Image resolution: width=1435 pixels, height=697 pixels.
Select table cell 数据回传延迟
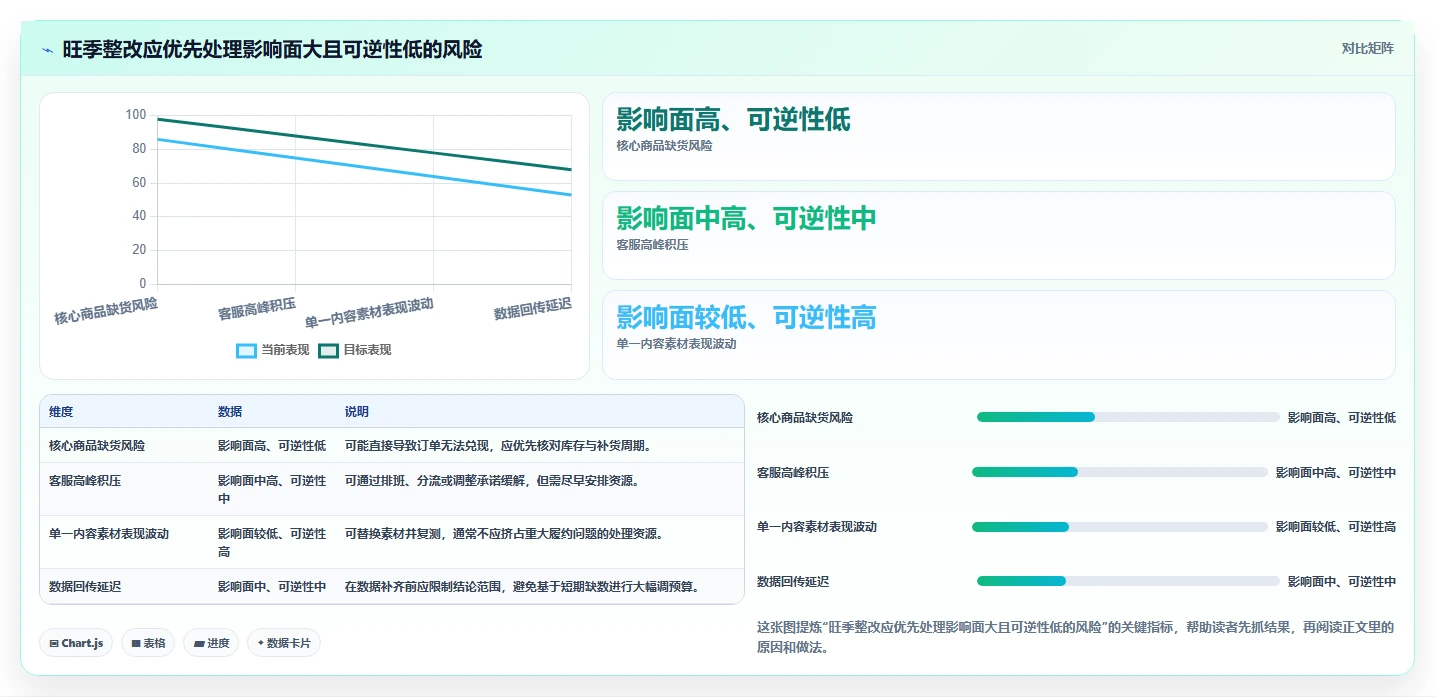click(x=85, y=587)
